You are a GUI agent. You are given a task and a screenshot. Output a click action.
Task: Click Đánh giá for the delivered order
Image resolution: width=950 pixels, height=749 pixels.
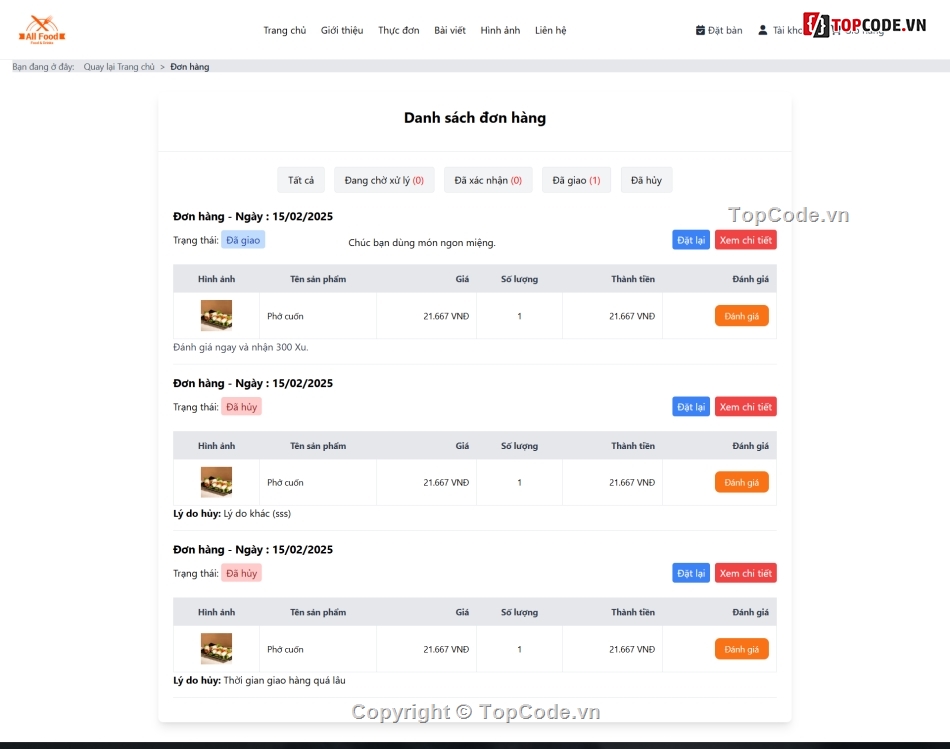pos(741,316)
